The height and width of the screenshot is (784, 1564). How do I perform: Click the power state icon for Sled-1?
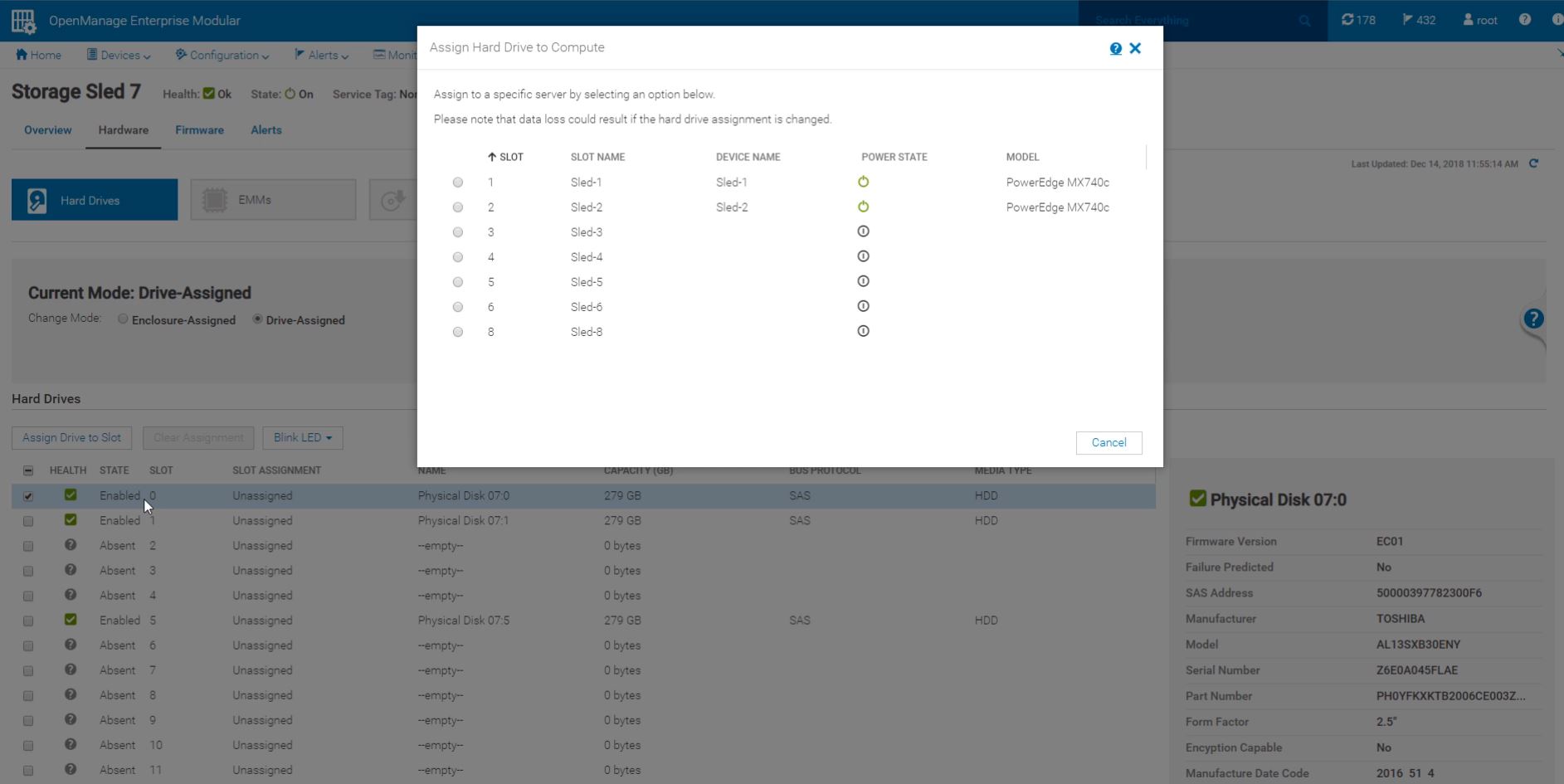tap(863, 182)
